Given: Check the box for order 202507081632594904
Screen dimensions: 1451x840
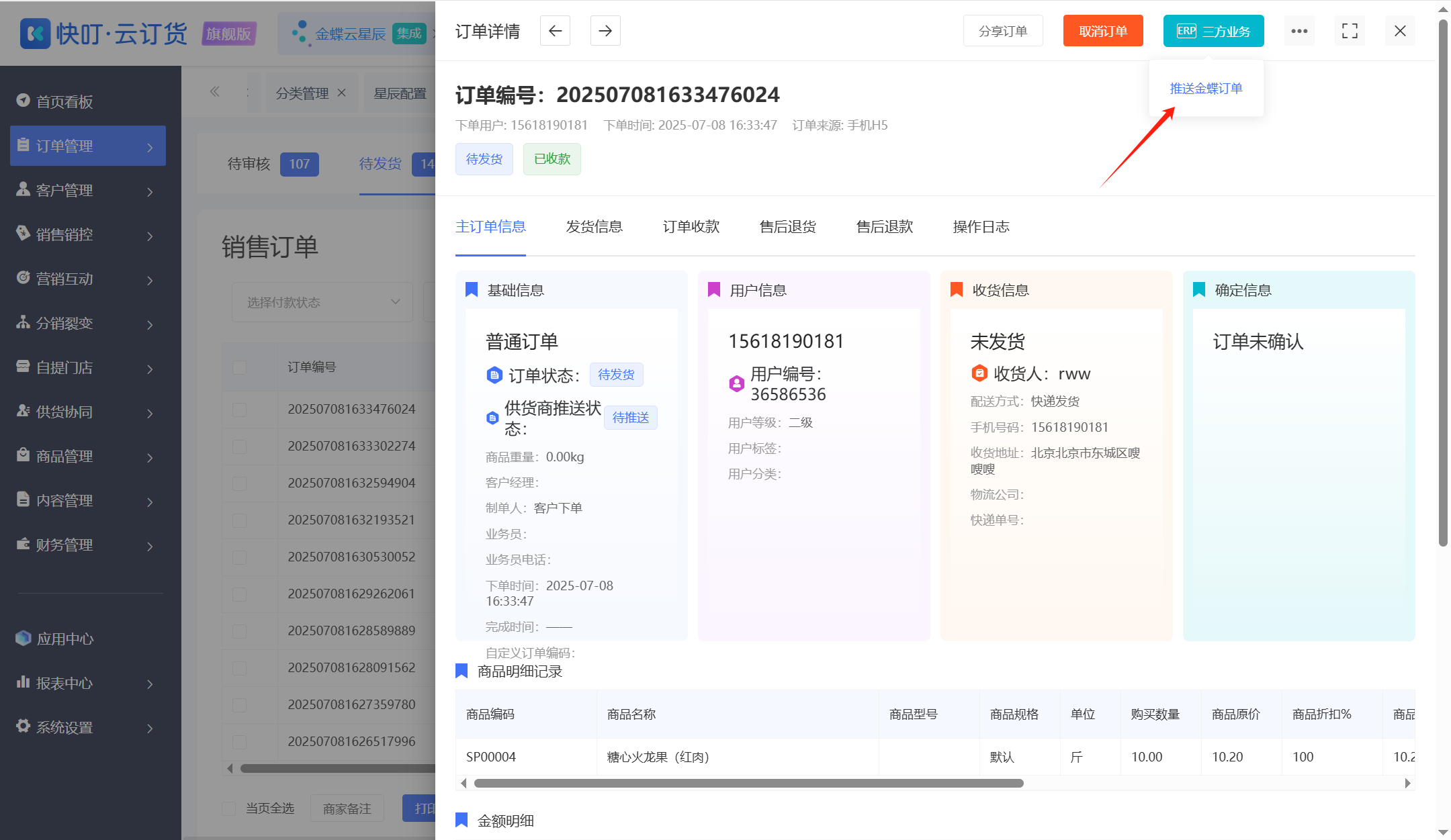Looking at the screenshot, I should click(x=240, y=483).
